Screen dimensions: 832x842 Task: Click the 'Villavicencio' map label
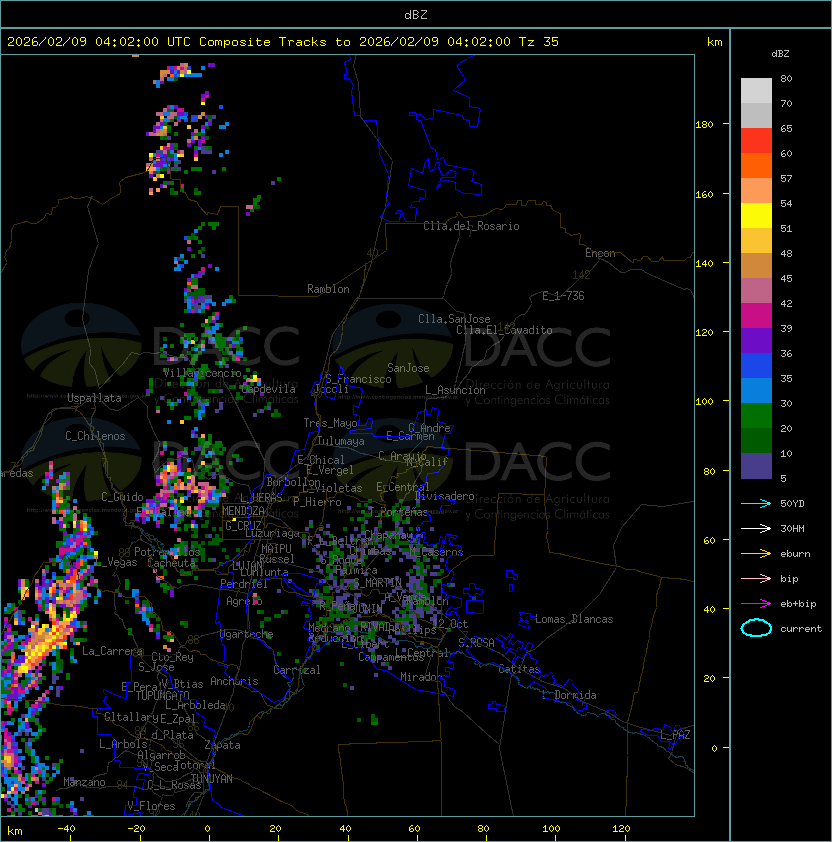[202, 373]
